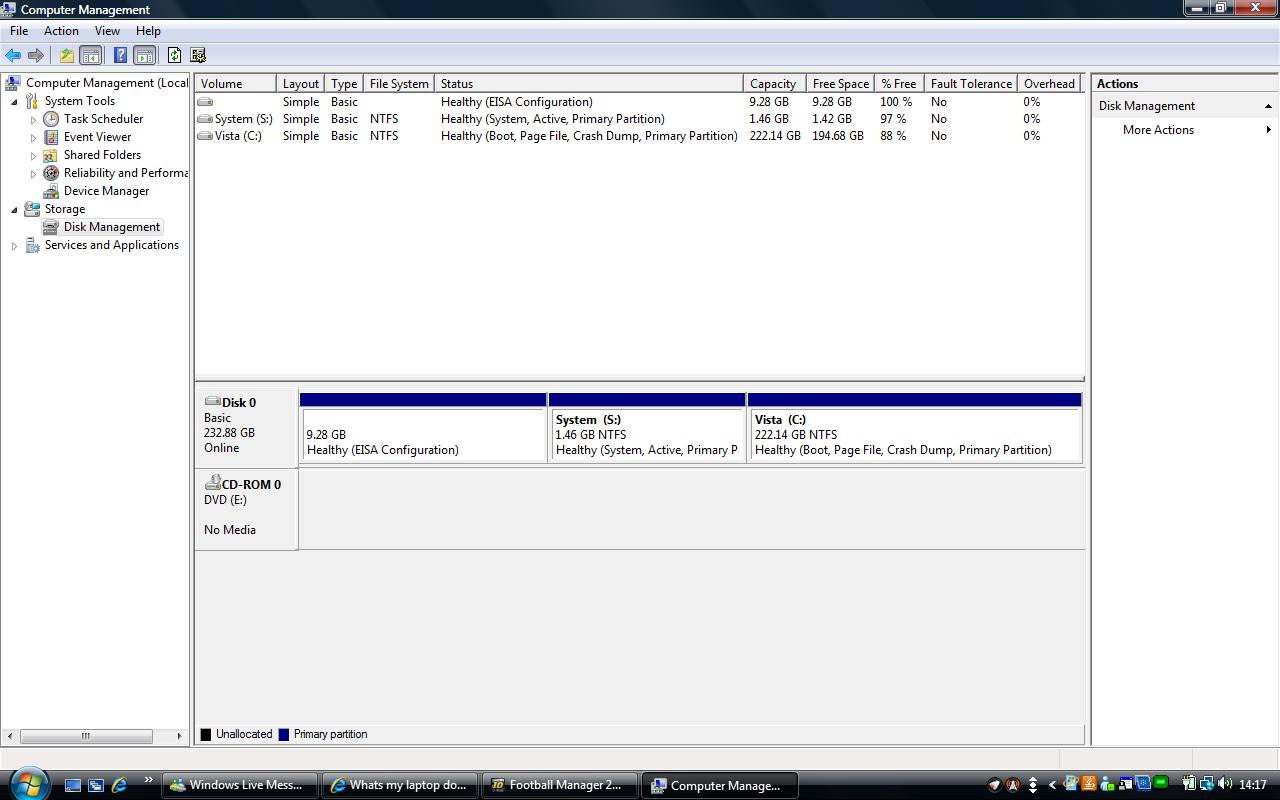Launch Internet Explorer from quick launch
Screen dimensions: 1280x800
tap(119, 785)
